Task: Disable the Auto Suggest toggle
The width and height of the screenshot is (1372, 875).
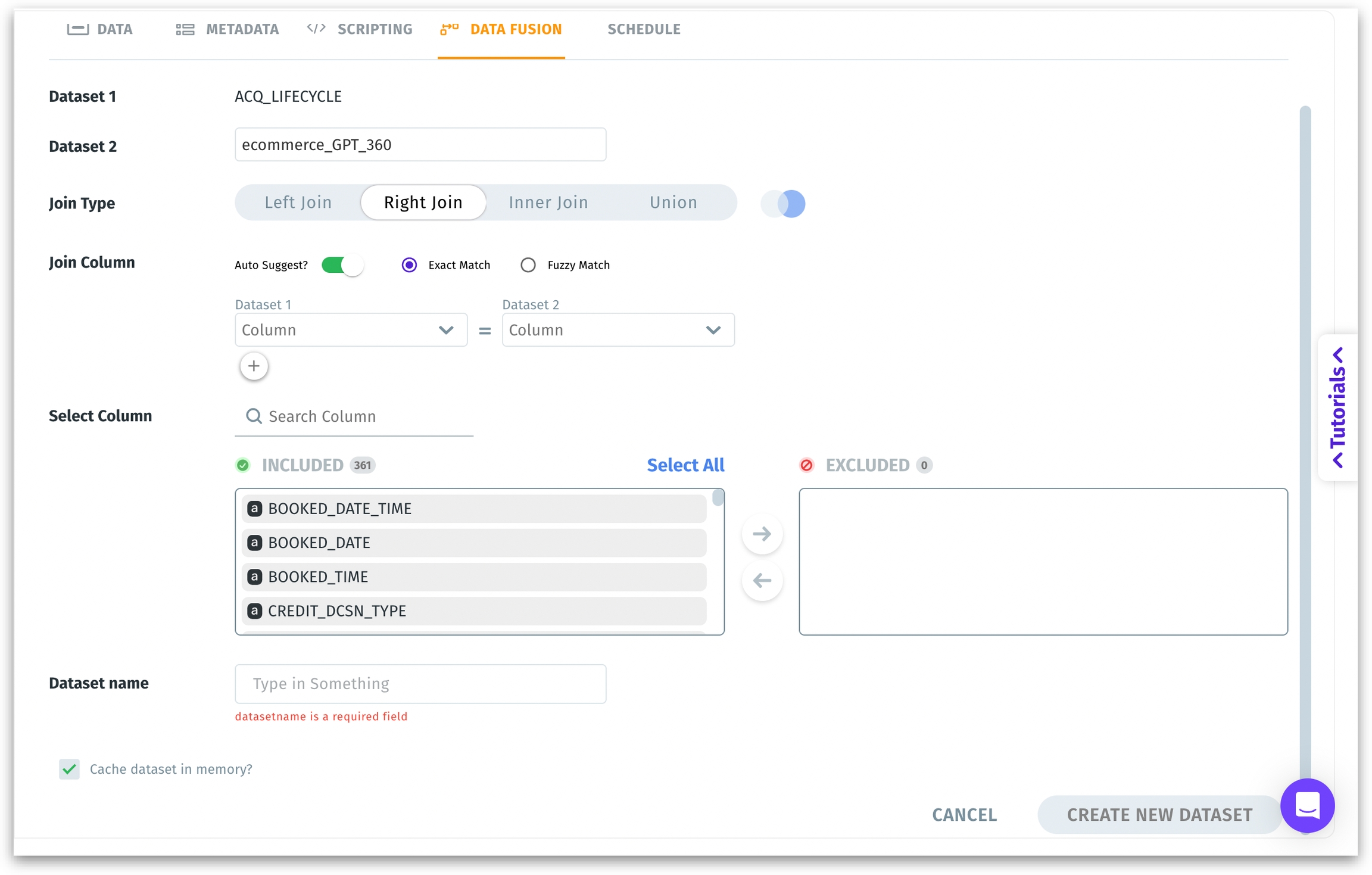Action: tap(342, 265)
